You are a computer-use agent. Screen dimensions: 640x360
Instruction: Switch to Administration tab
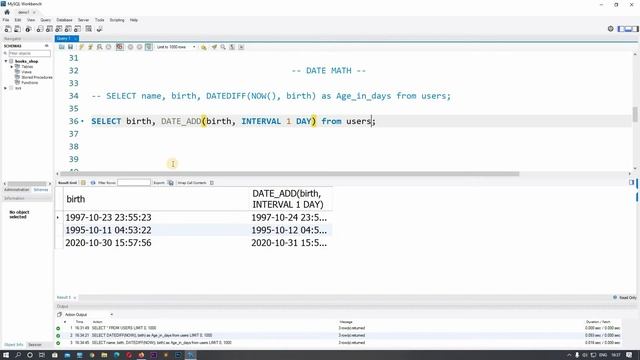[16, 190]
